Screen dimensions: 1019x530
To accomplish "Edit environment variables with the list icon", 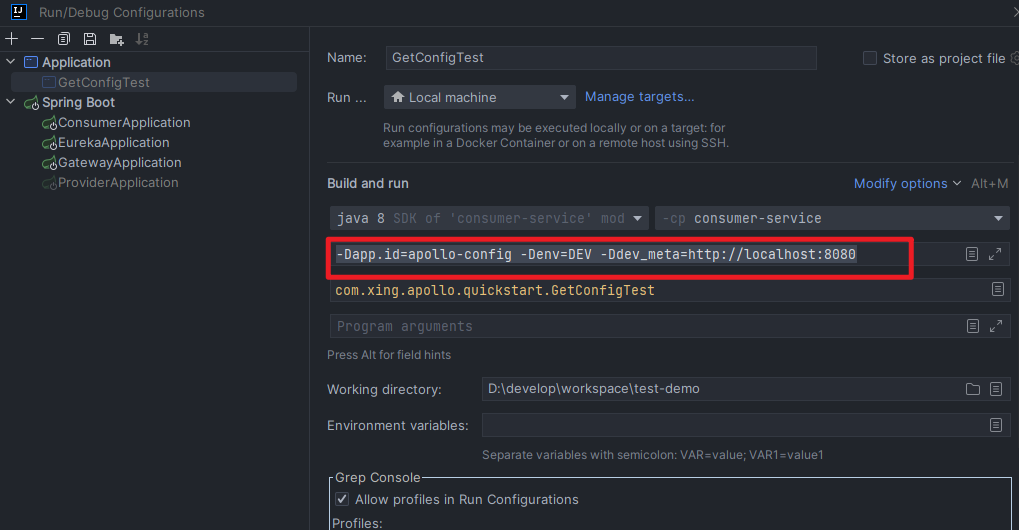I will 996,425.
